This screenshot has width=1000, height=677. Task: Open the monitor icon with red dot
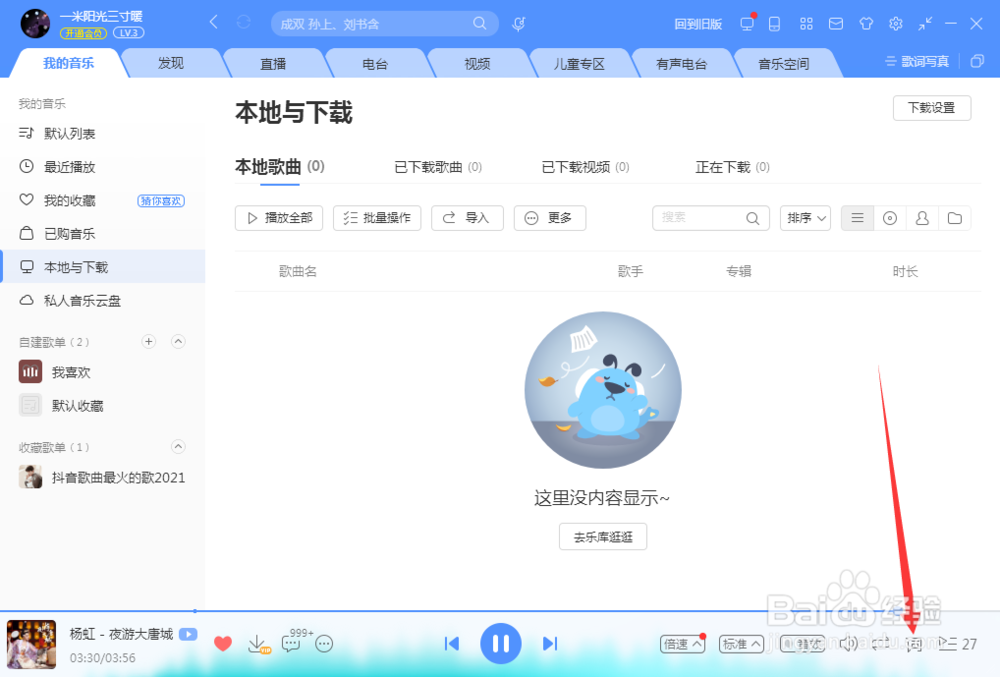747,24
